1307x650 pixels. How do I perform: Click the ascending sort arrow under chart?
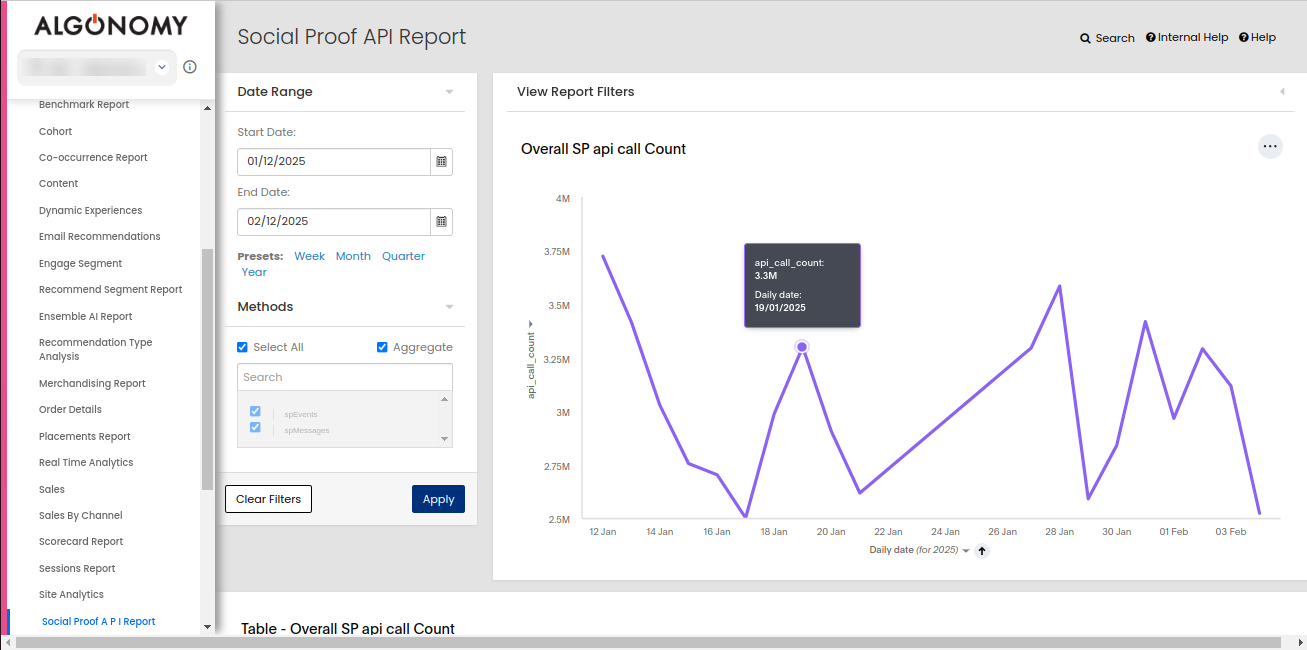pyautogui.click(x=982, y=550)
